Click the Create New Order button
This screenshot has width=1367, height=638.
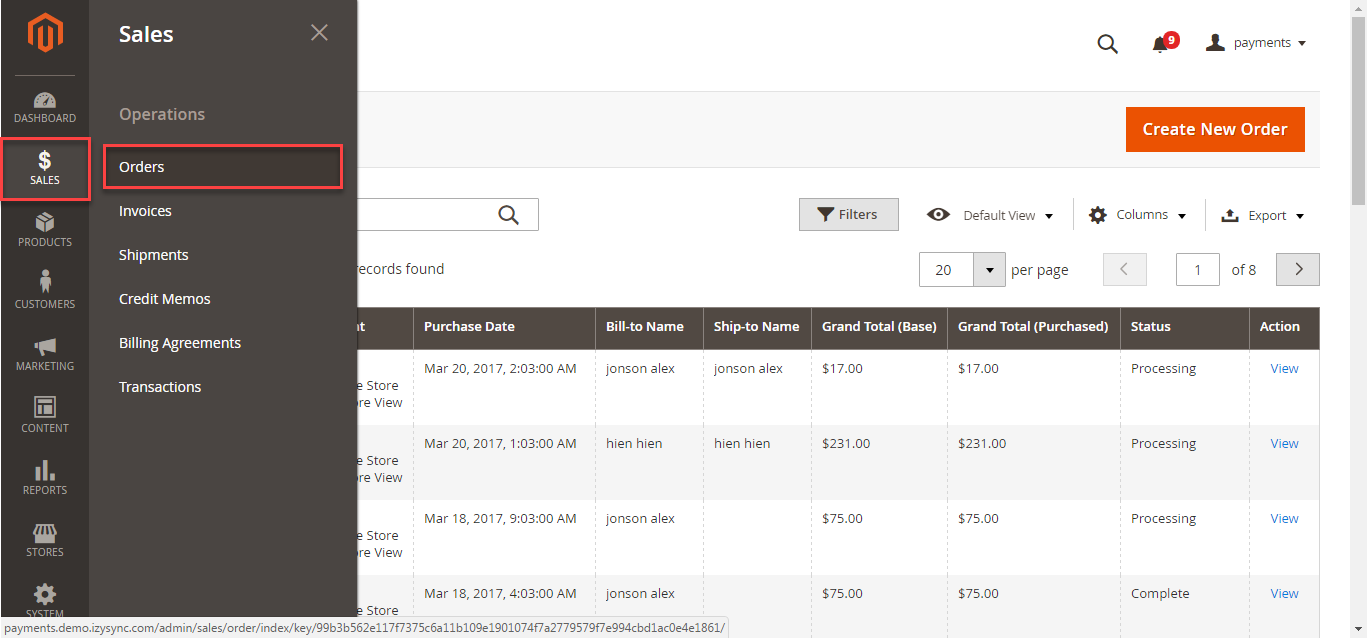(x=1215, y=129)
